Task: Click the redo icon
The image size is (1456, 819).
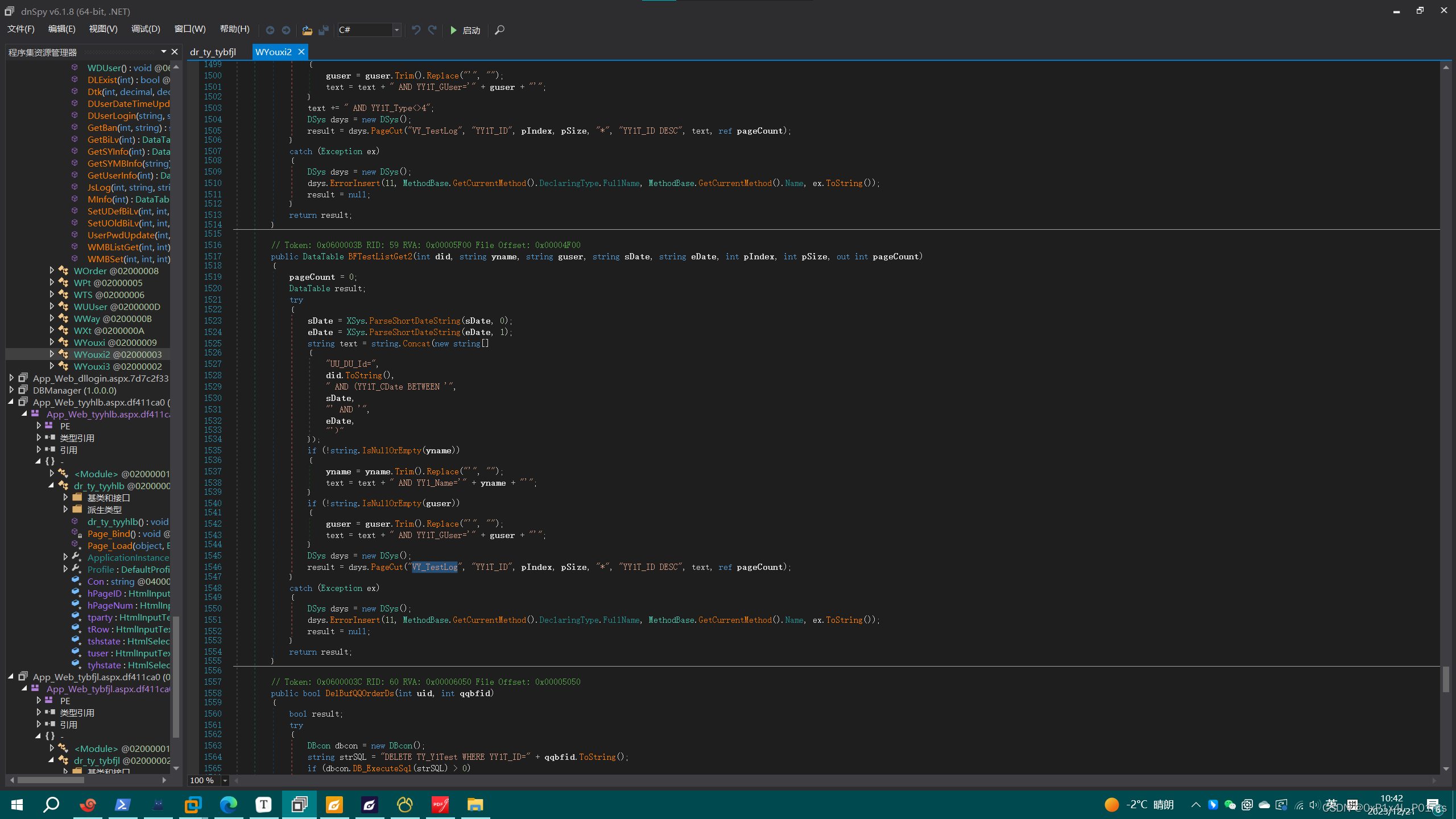Action: [432, 30]
